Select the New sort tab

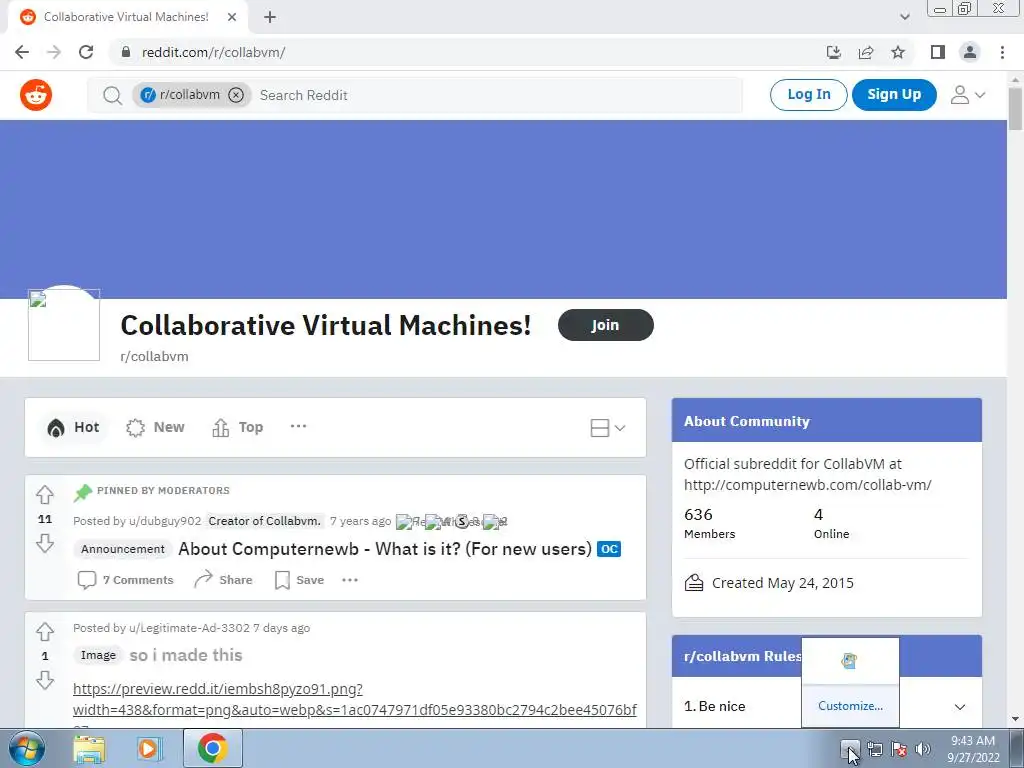155,427
